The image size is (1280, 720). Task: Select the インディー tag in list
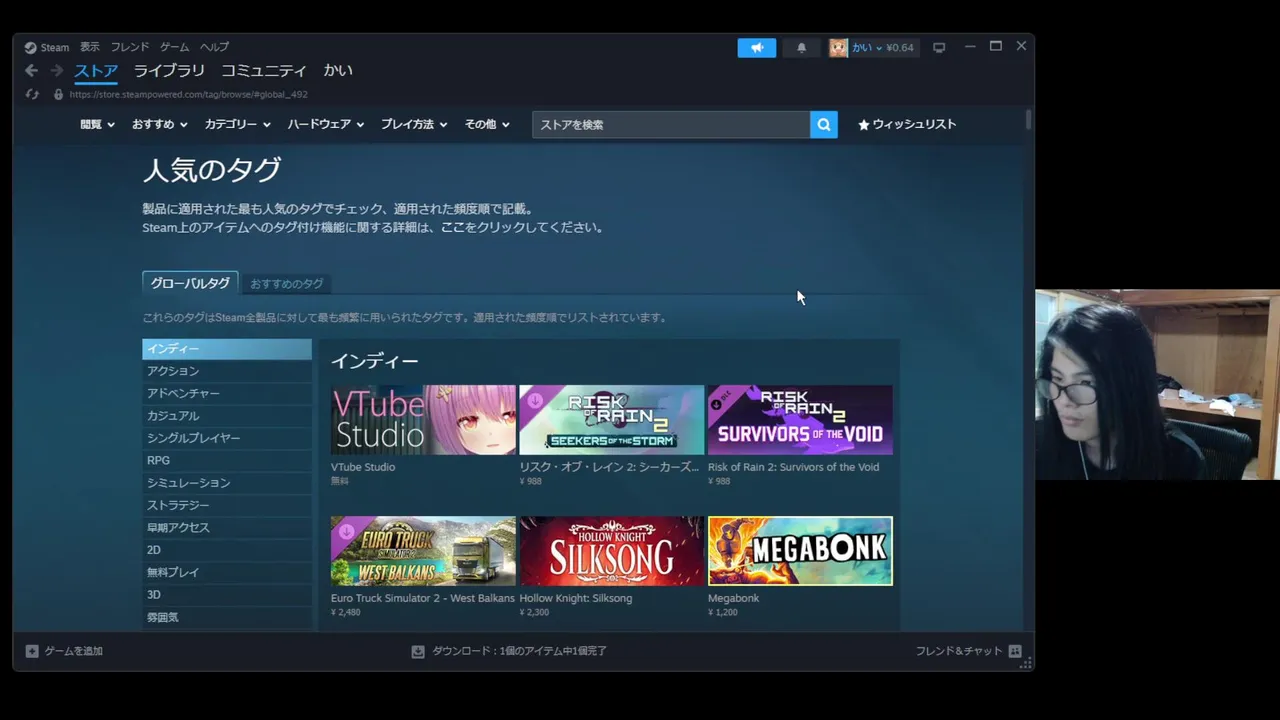(x=227, y=349)
